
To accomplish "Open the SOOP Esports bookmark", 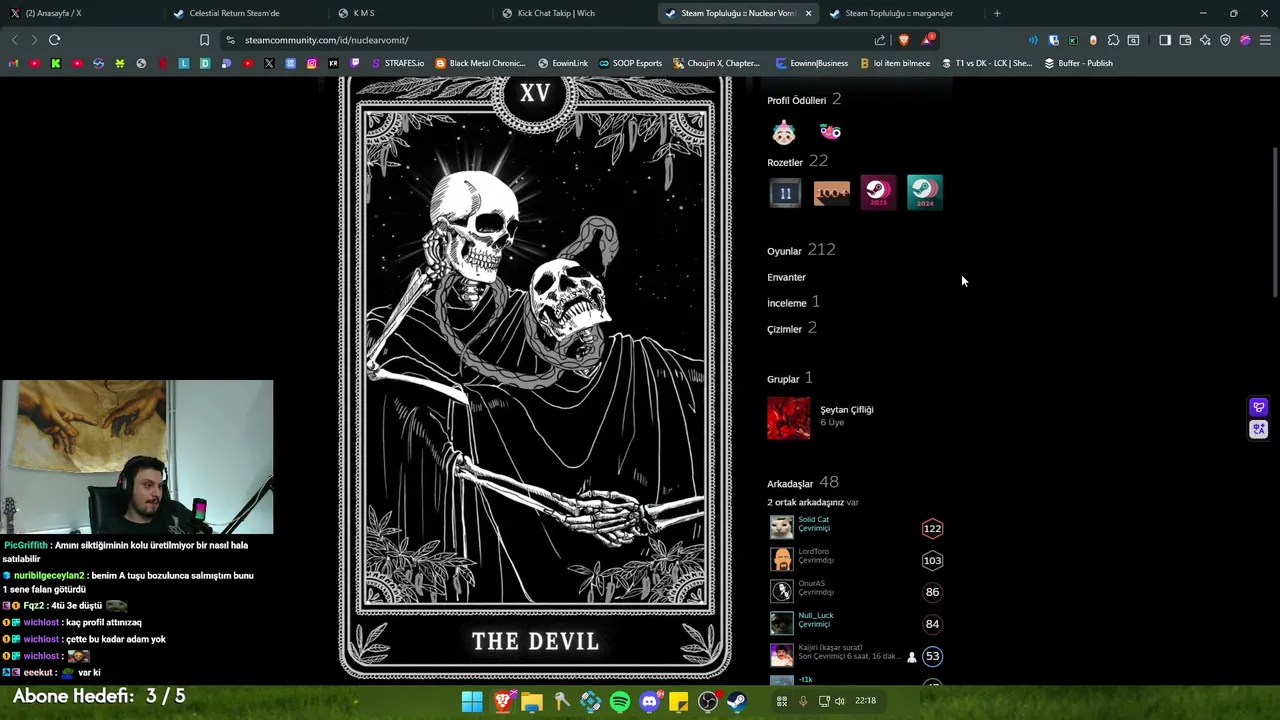I will pyautogui.click(x=630, y=63).
